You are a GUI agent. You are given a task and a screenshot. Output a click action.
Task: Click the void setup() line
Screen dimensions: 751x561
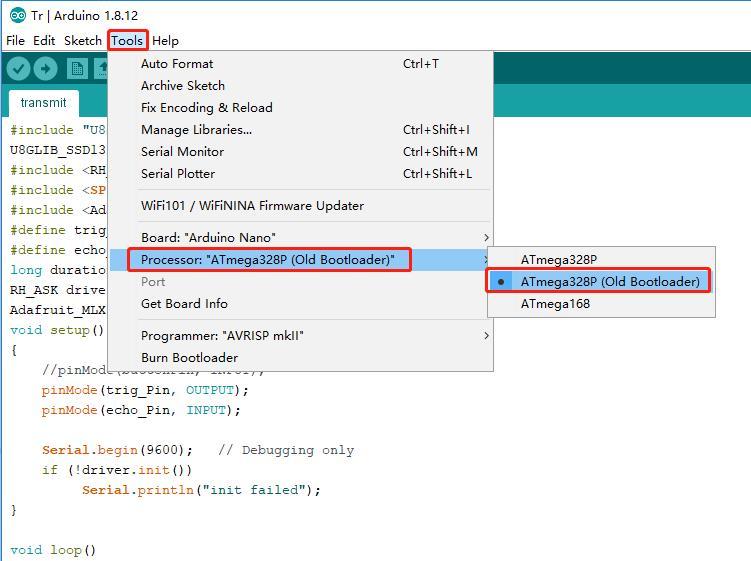(57, 330)
